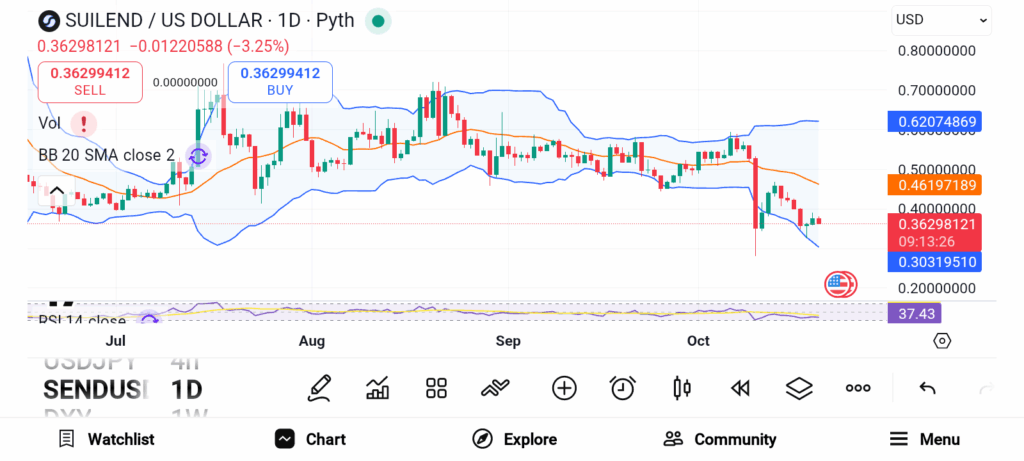
Task: Click the undo arrow
Action: tap(927, 388)
